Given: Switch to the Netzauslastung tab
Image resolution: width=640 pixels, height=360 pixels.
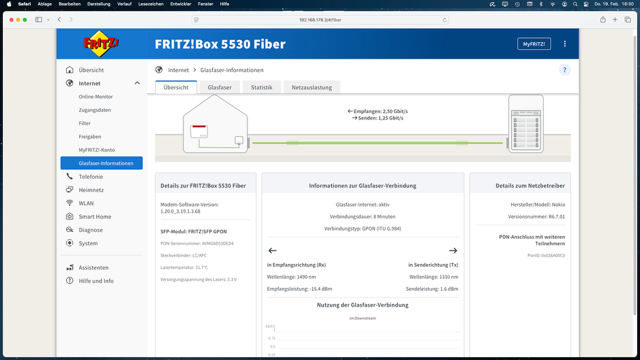Looking at the screenshot, I should (x=311, y=87).
